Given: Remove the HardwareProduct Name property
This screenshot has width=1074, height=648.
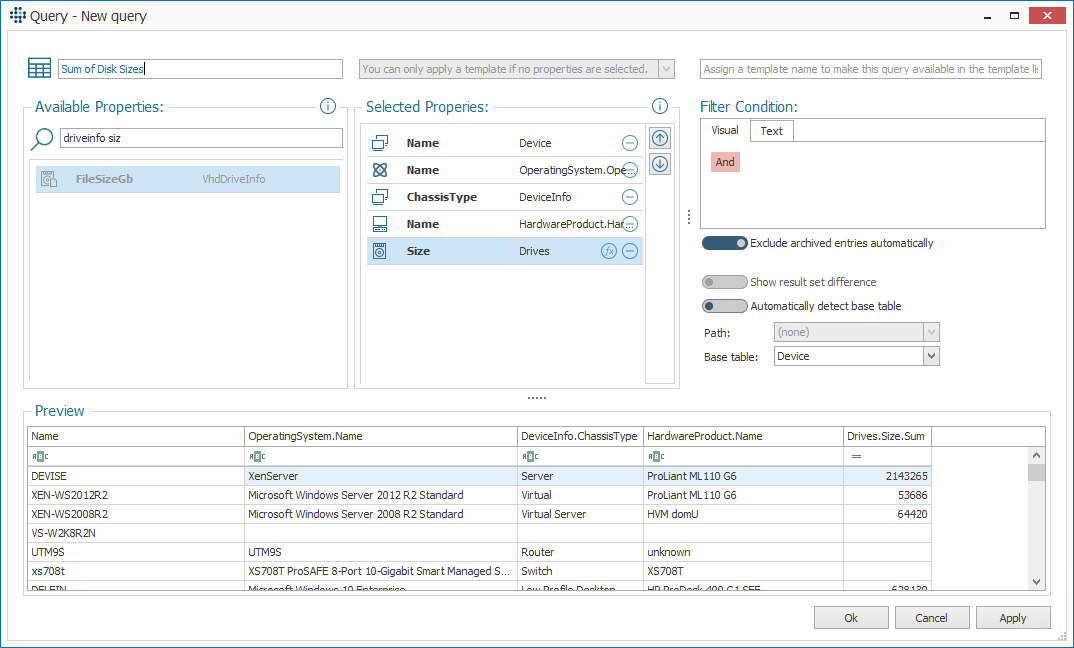Looking at the screenshot, I should [x=629, y=224].
